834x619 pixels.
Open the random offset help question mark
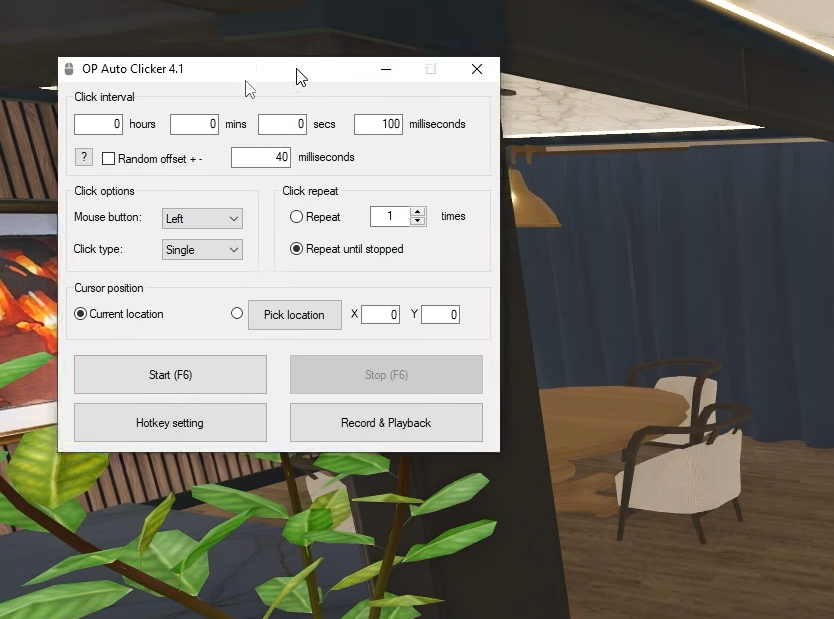pos(84,157)
